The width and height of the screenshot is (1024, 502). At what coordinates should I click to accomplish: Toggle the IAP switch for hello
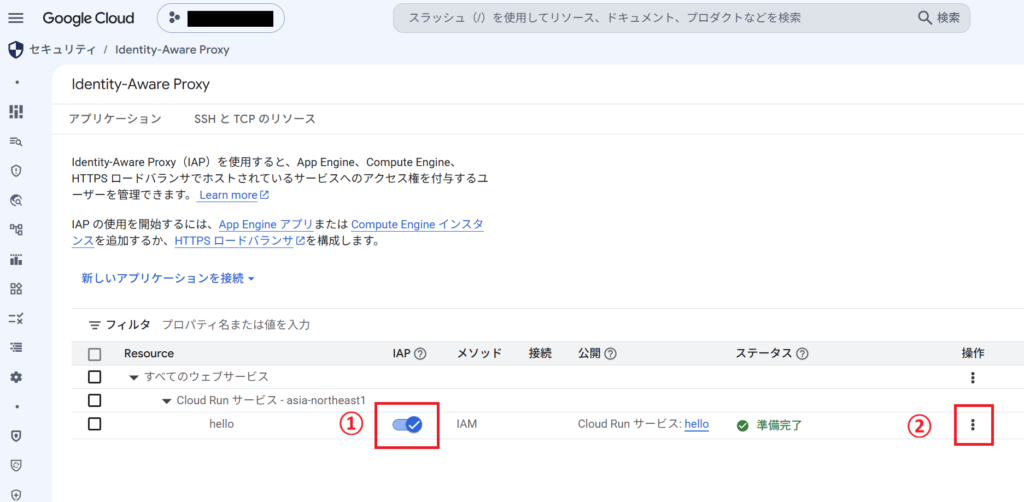click(x=408, y=425)
